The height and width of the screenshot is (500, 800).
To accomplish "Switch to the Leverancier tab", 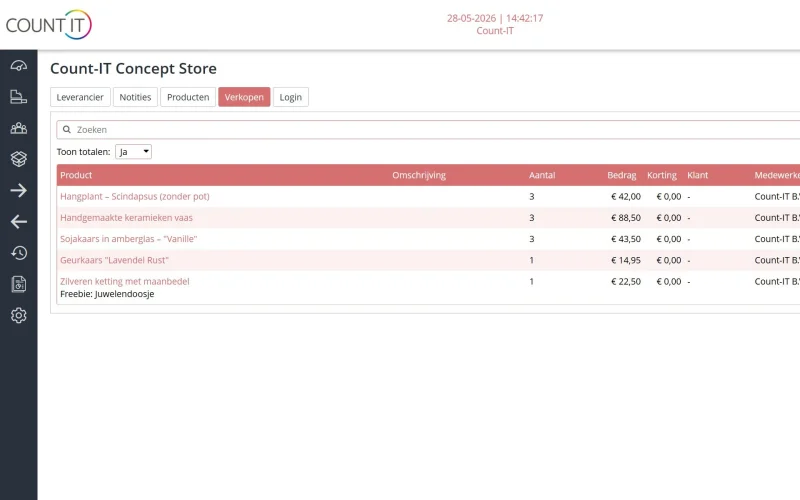I will click(x=80, y=97).
